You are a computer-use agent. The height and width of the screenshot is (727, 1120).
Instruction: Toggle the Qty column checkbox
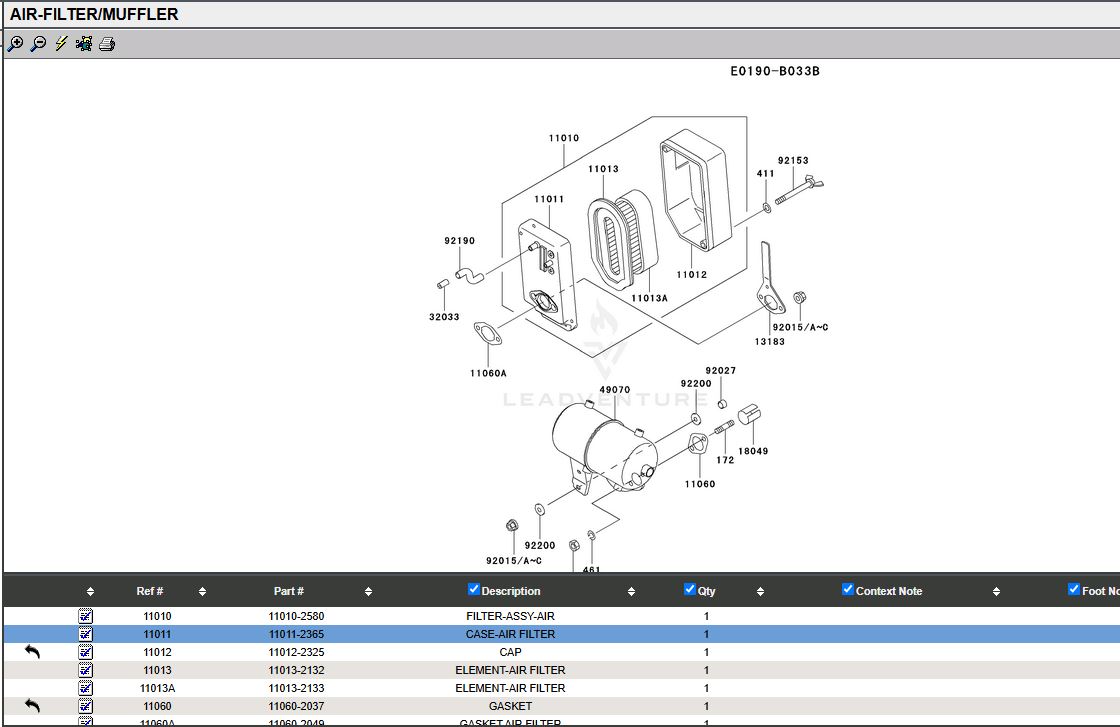click(x=690, y=589)
